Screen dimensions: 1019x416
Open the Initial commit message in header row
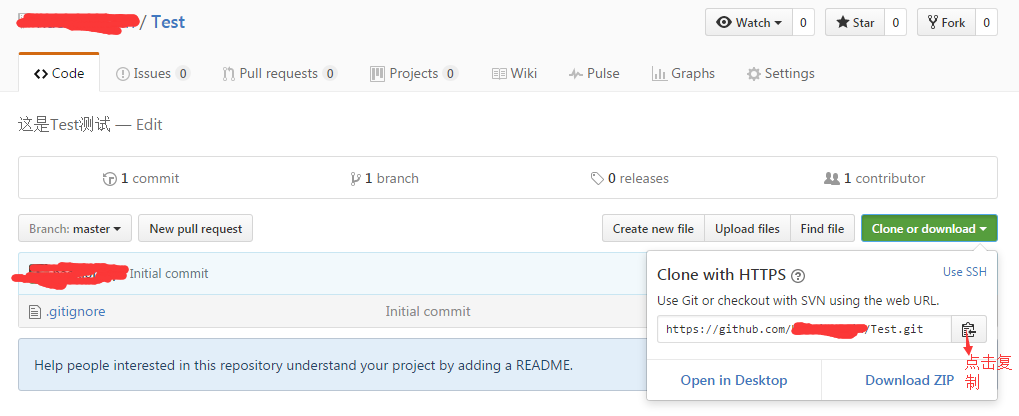click(x=169, y=274)
